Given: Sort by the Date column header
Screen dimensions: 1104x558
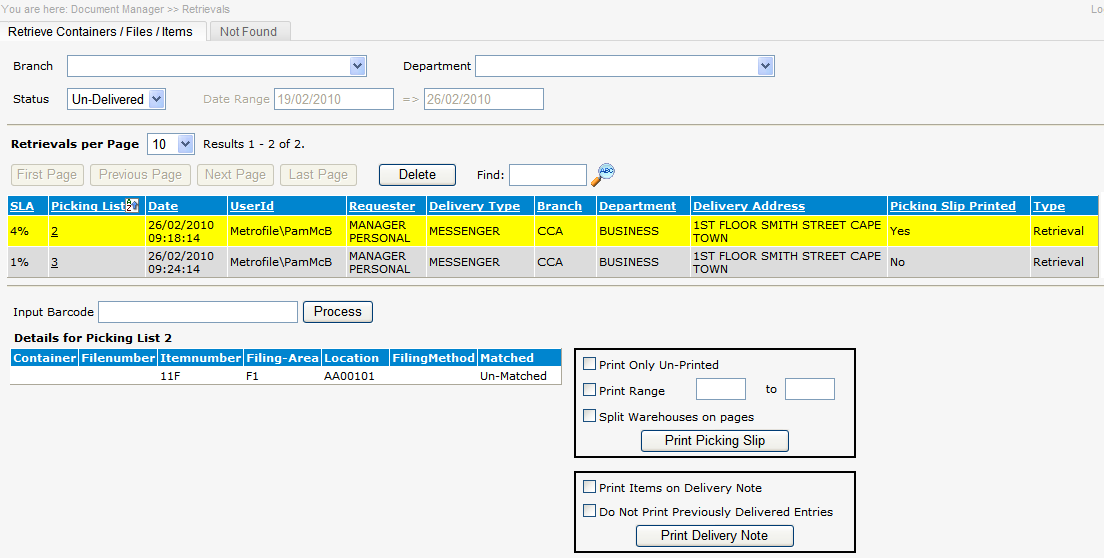Looking at the screenshot, I should pos(163,206).
